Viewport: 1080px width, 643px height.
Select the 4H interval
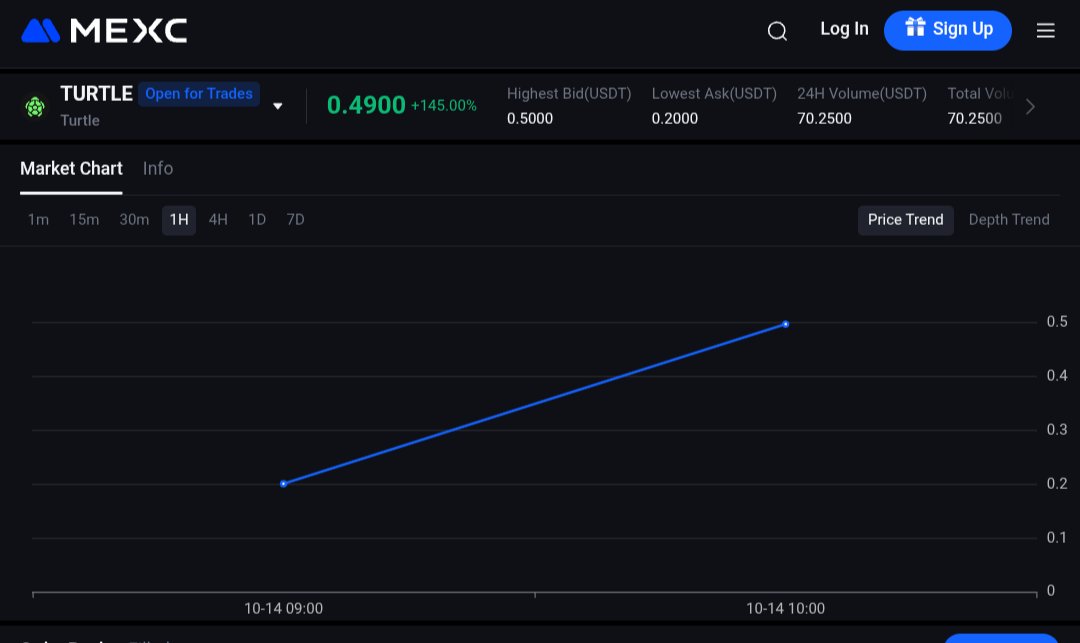[x=218, y=220]
